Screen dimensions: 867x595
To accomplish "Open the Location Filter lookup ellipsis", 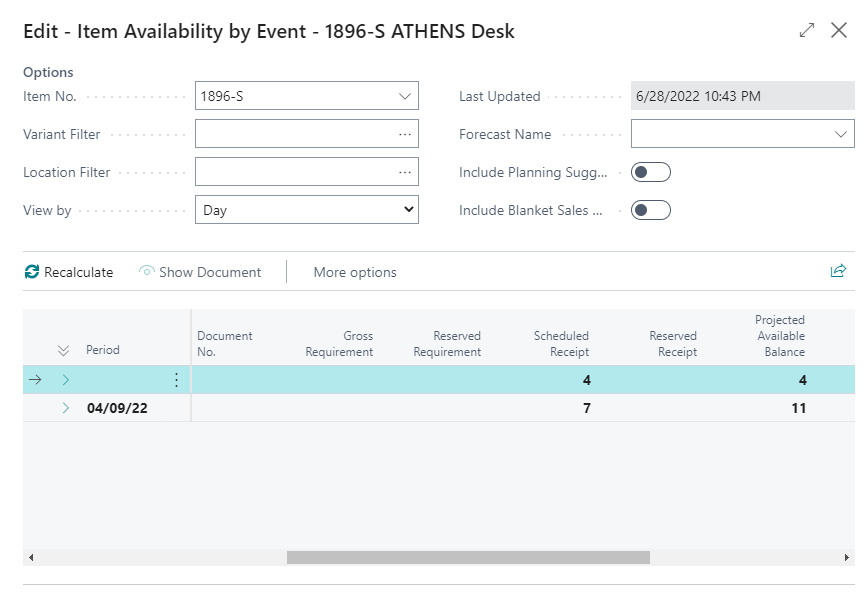I will [405, 173].
